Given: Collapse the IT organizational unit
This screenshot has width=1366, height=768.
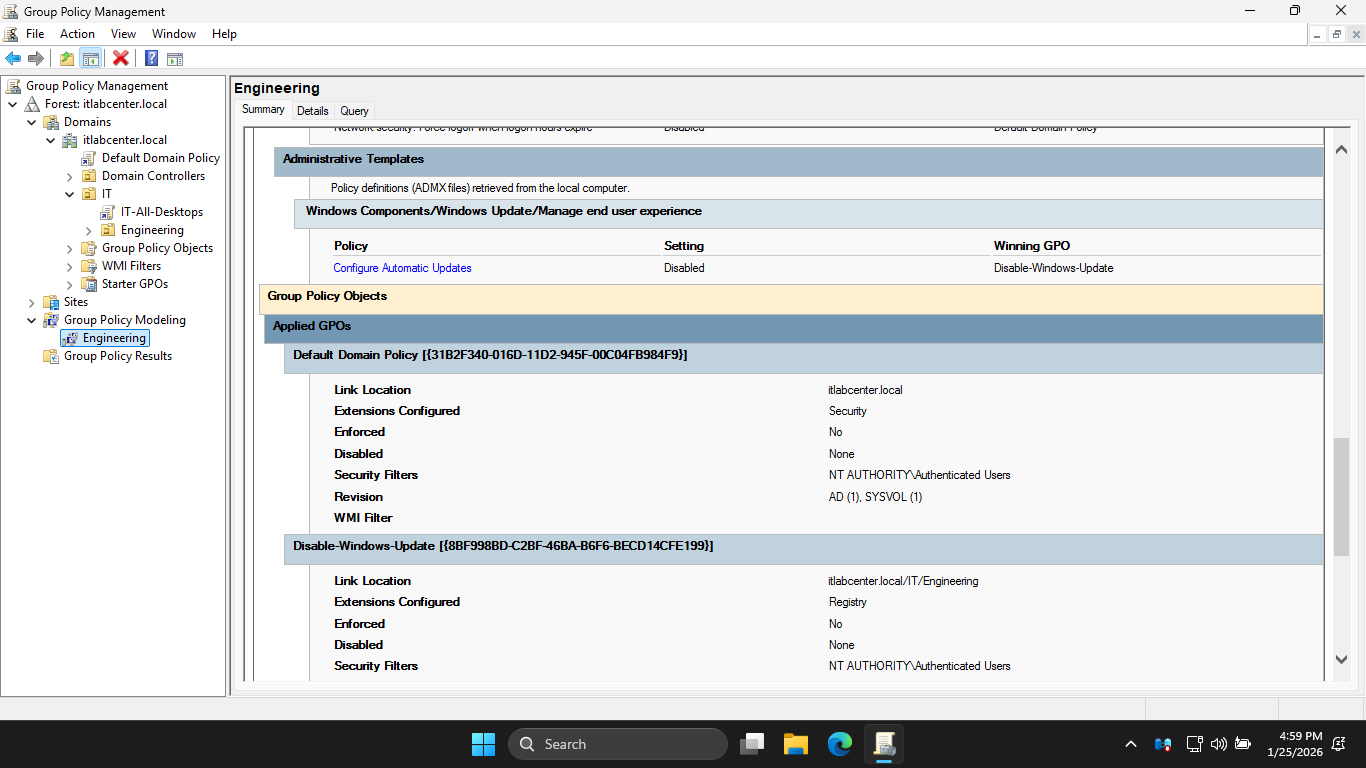Looking at the screenshot, I should click(70, 194).
